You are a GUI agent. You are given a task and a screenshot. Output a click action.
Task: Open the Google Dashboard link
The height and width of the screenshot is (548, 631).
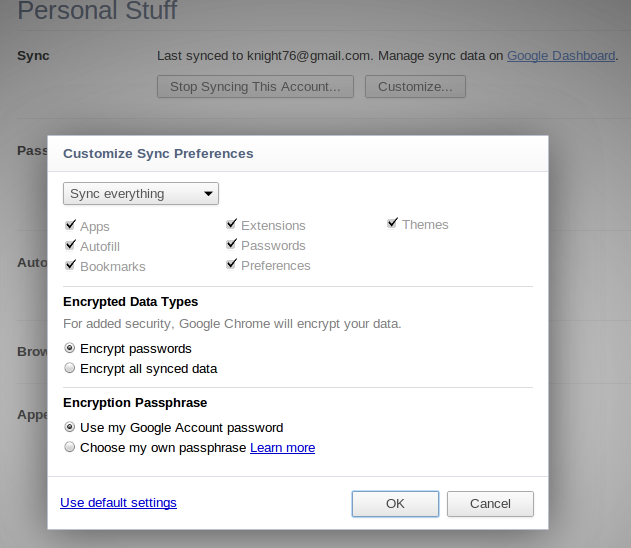(561, 56)
